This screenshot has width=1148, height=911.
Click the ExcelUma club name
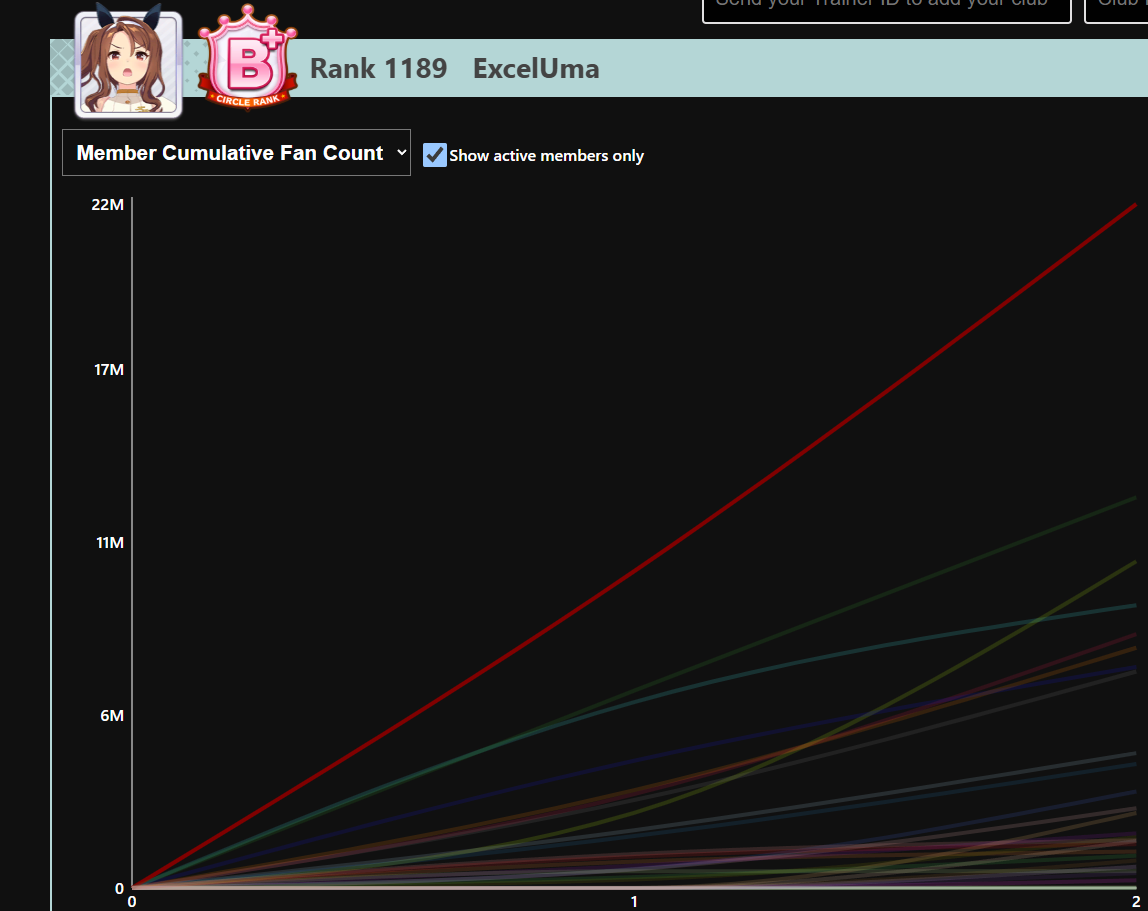pos(536,69)
